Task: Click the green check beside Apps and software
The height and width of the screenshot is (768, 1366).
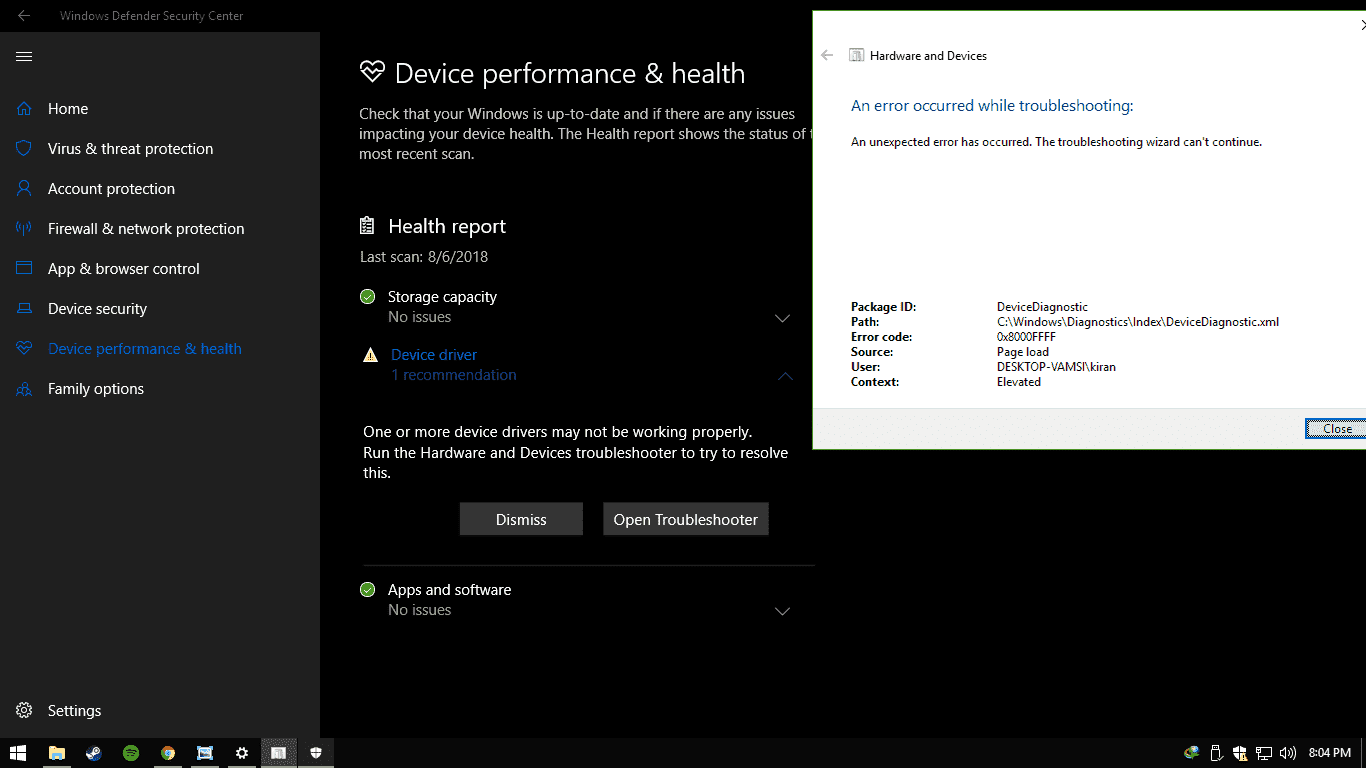Action: [368, 589]
